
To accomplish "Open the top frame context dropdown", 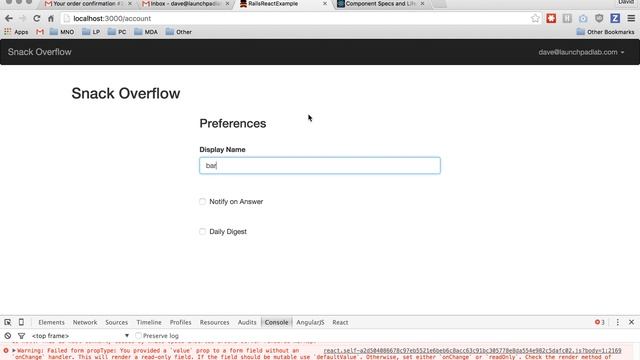I will pyautogui.click(x=80, y=336).
